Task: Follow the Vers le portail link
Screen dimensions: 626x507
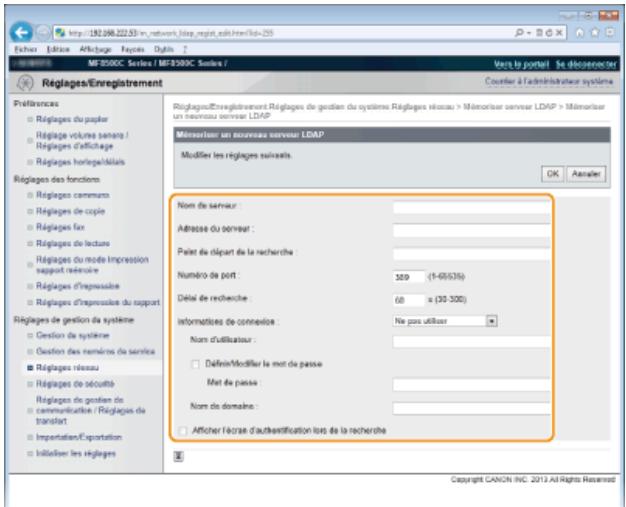Action: pyautogui.click(x=521, y=64)
